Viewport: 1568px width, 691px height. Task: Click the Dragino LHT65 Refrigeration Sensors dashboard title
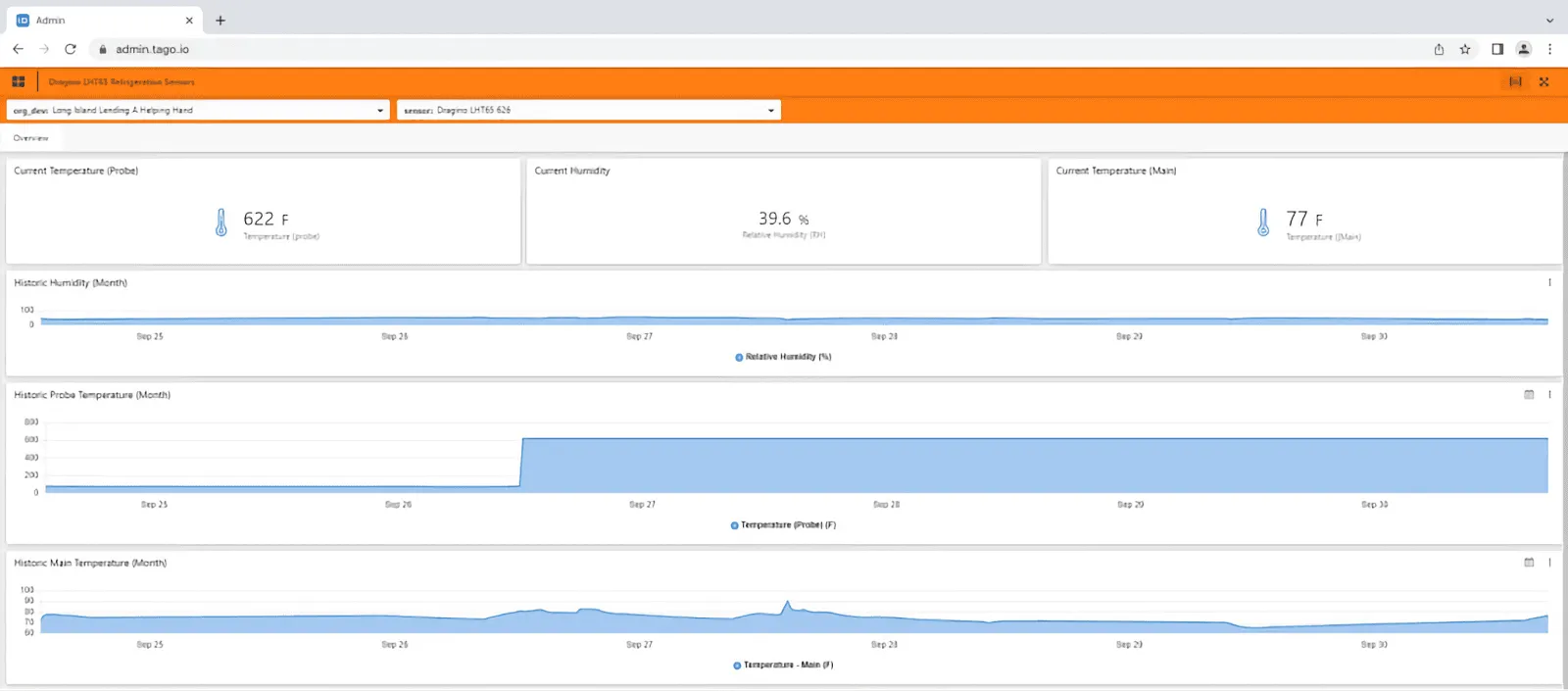(x=122, y=82)
